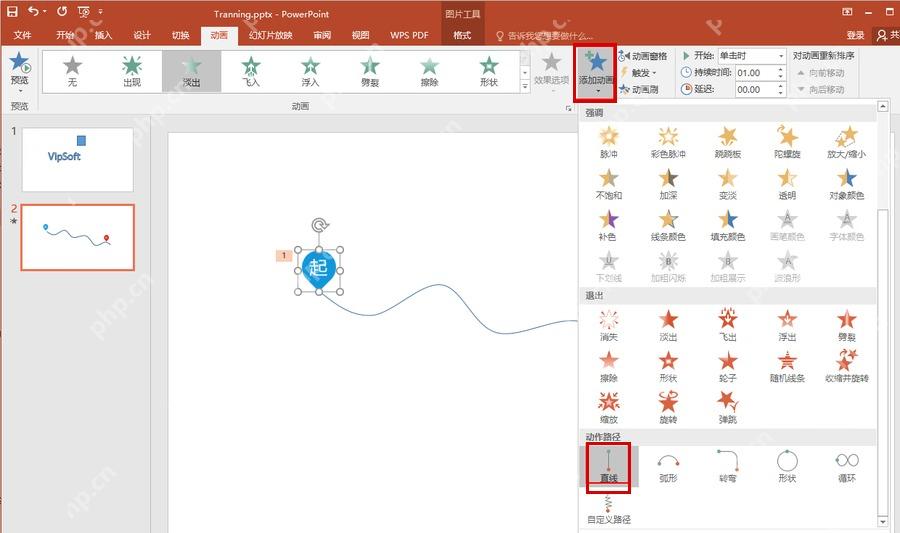Open the 触发 trigger dropdown
Screen dimensions: 900x533
click(638, 73)
